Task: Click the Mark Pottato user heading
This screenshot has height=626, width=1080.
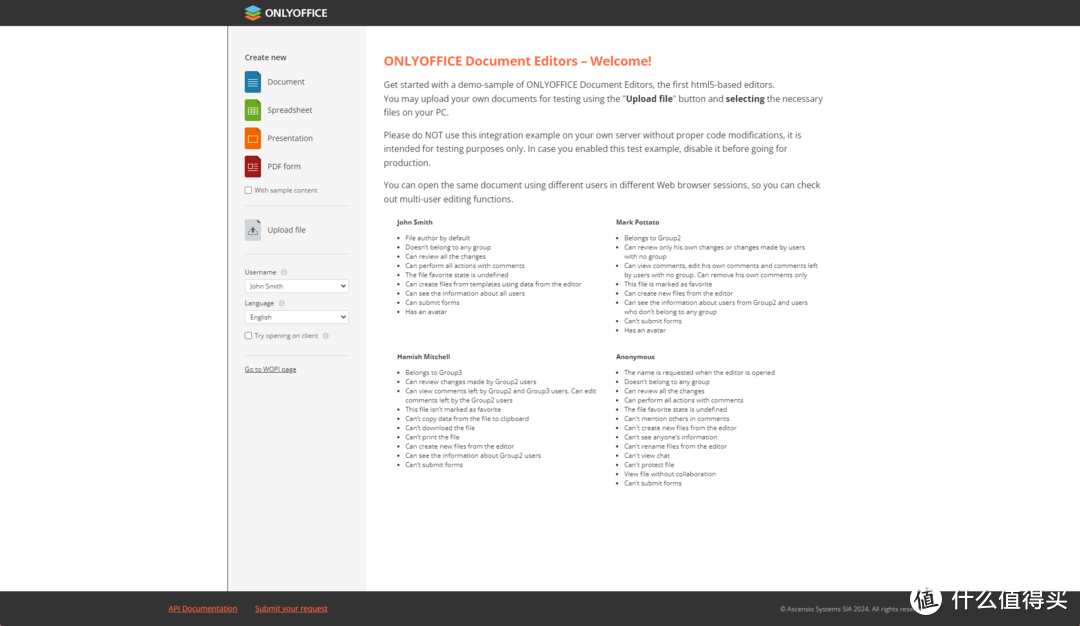Action: (637, 222)
